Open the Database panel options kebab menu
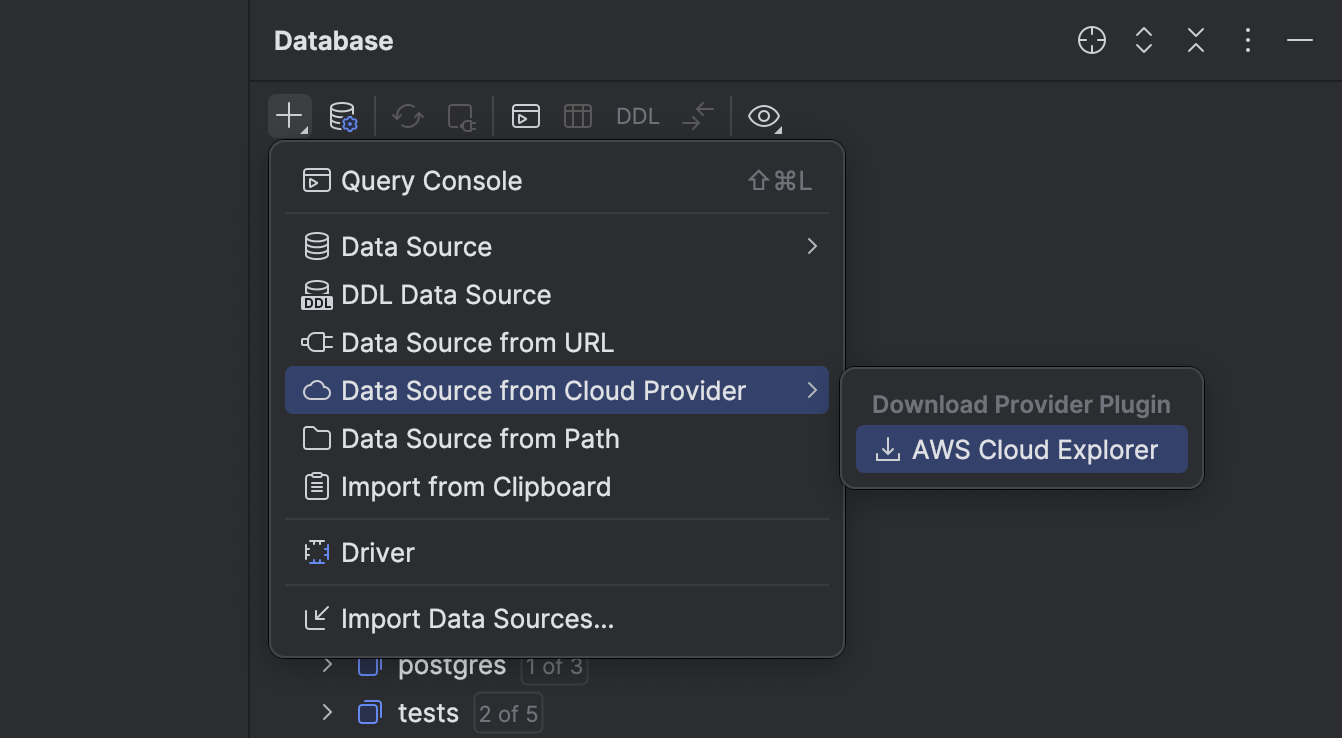 pos(1247,40)
